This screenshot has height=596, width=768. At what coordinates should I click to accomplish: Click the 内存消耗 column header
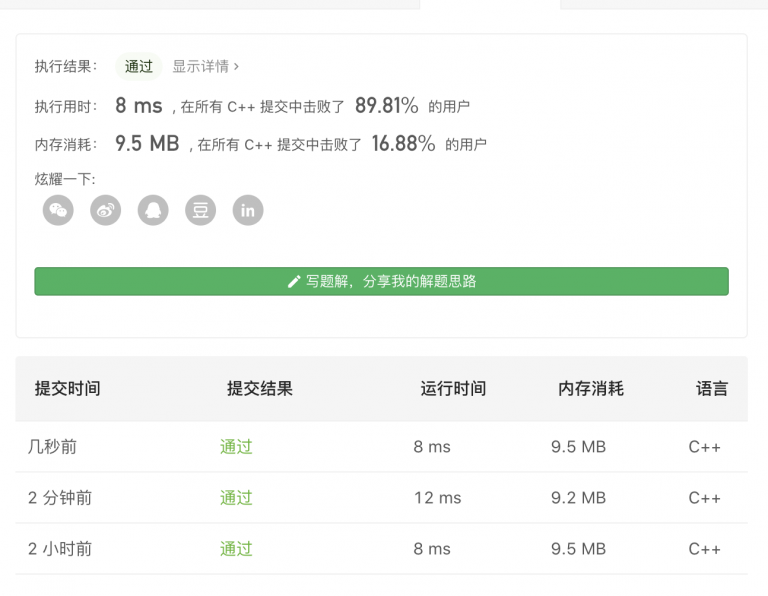591,389
